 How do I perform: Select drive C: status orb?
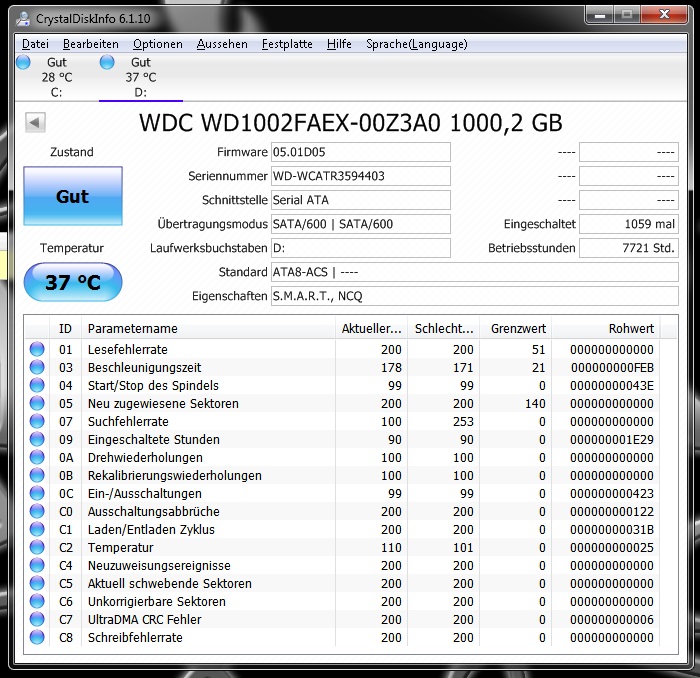(x=23, y=62)
